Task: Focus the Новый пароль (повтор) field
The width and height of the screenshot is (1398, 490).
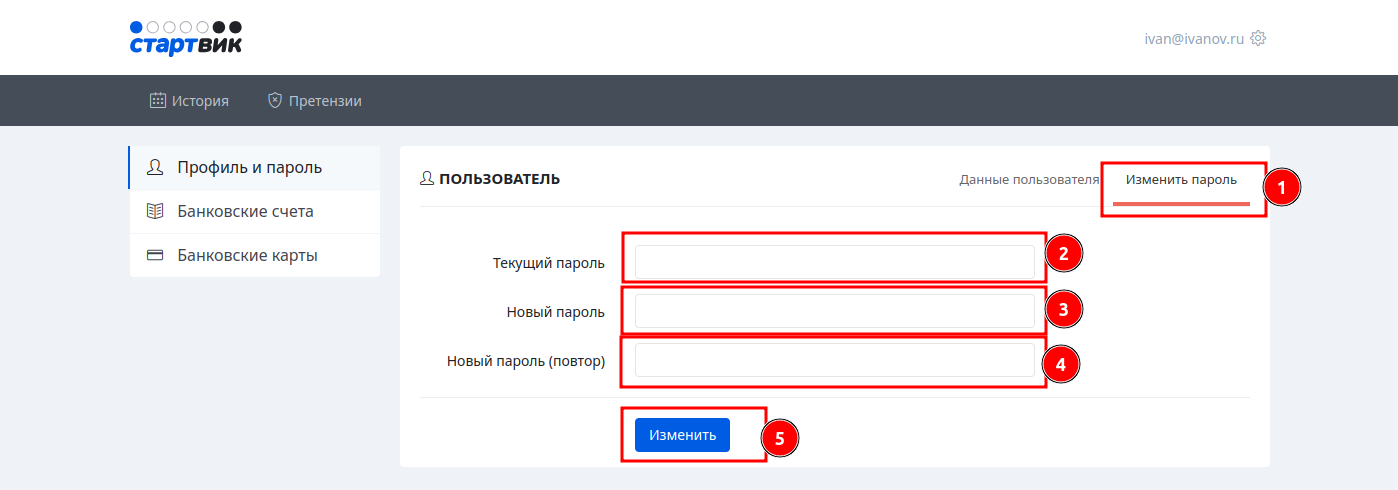Action: [x=834, y=360]
